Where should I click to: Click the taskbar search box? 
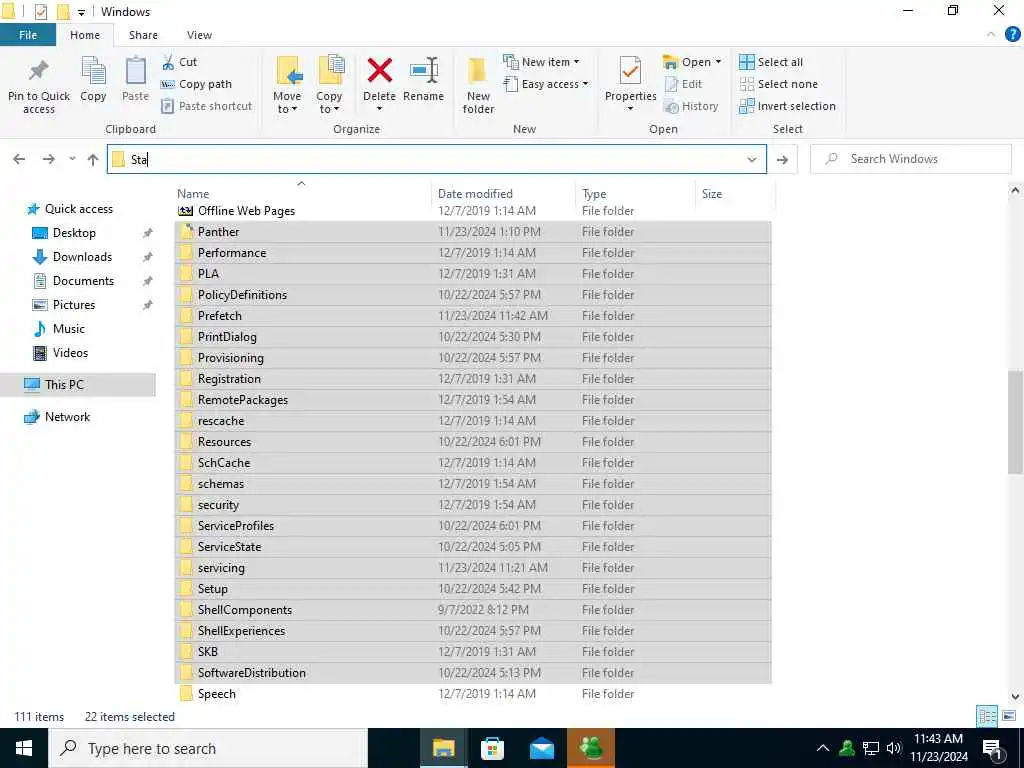[208, 748]
